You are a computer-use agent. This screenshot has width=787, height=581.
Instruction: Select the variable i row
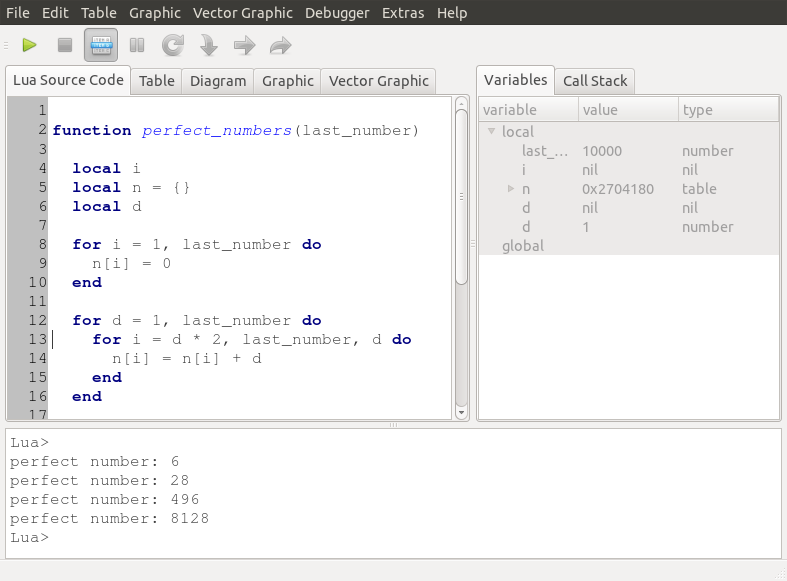628,170
